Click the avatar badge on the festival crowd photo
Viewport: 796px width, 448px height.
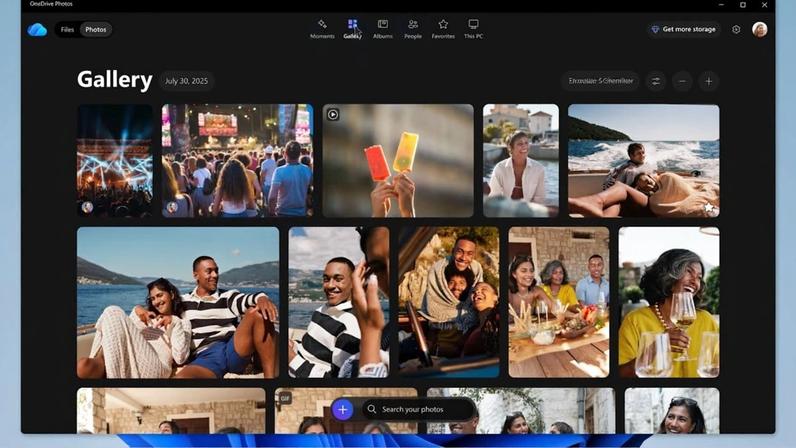(172, 207)
